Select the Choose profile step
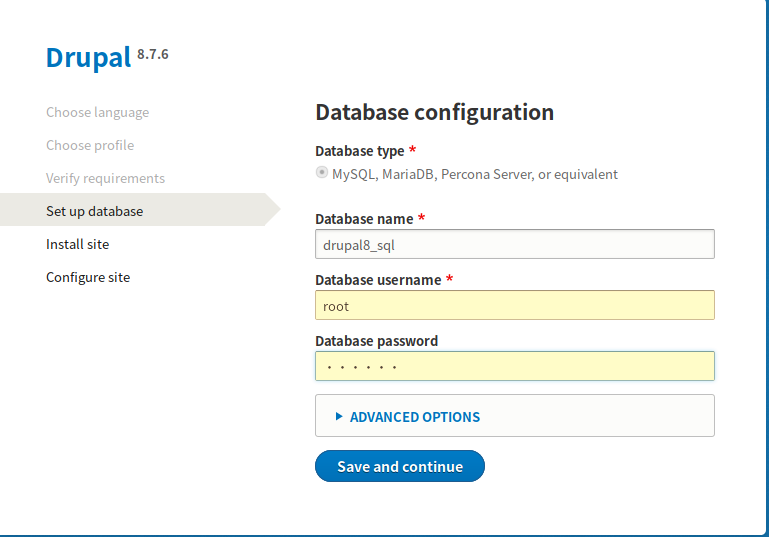 (90, 145)
